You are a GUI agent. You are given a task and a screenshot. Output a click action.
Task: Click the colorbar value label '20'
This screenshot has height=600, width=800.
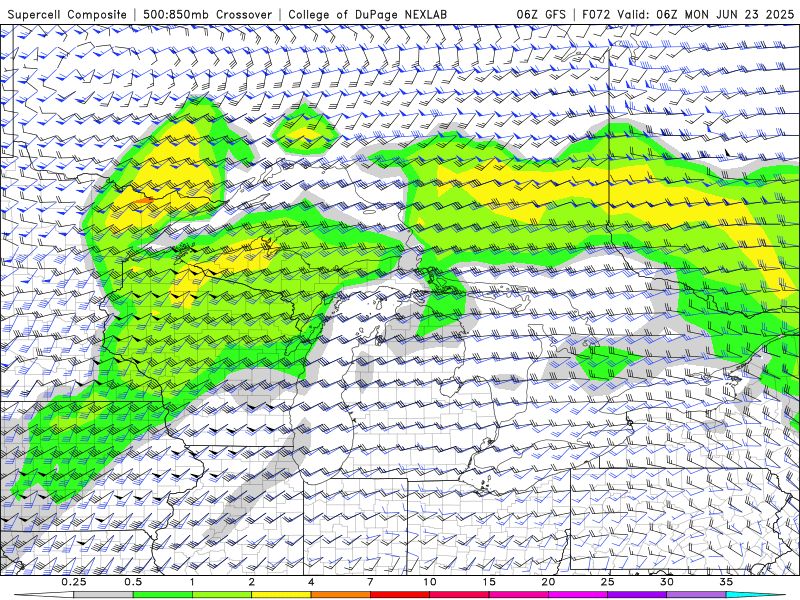(x=548, y=582)
